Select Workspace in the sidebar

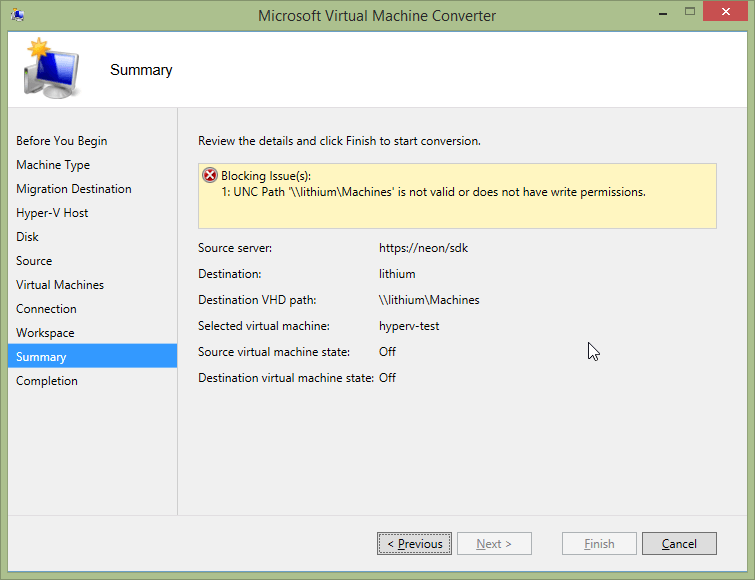tap(45, 333)
